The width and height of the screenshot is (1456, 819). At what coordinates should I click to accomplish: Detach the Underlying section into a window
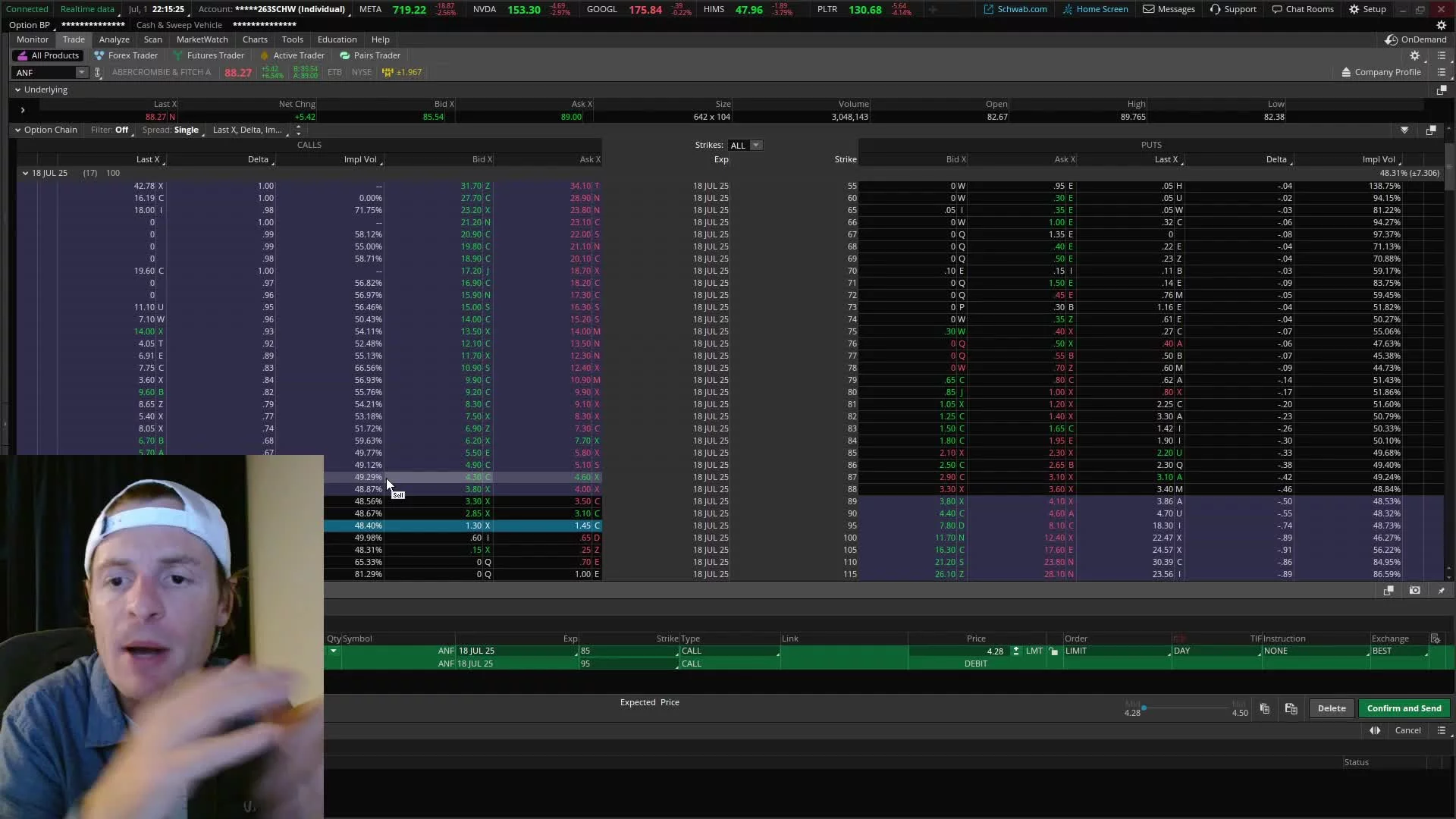click(x=1442, y=89)
